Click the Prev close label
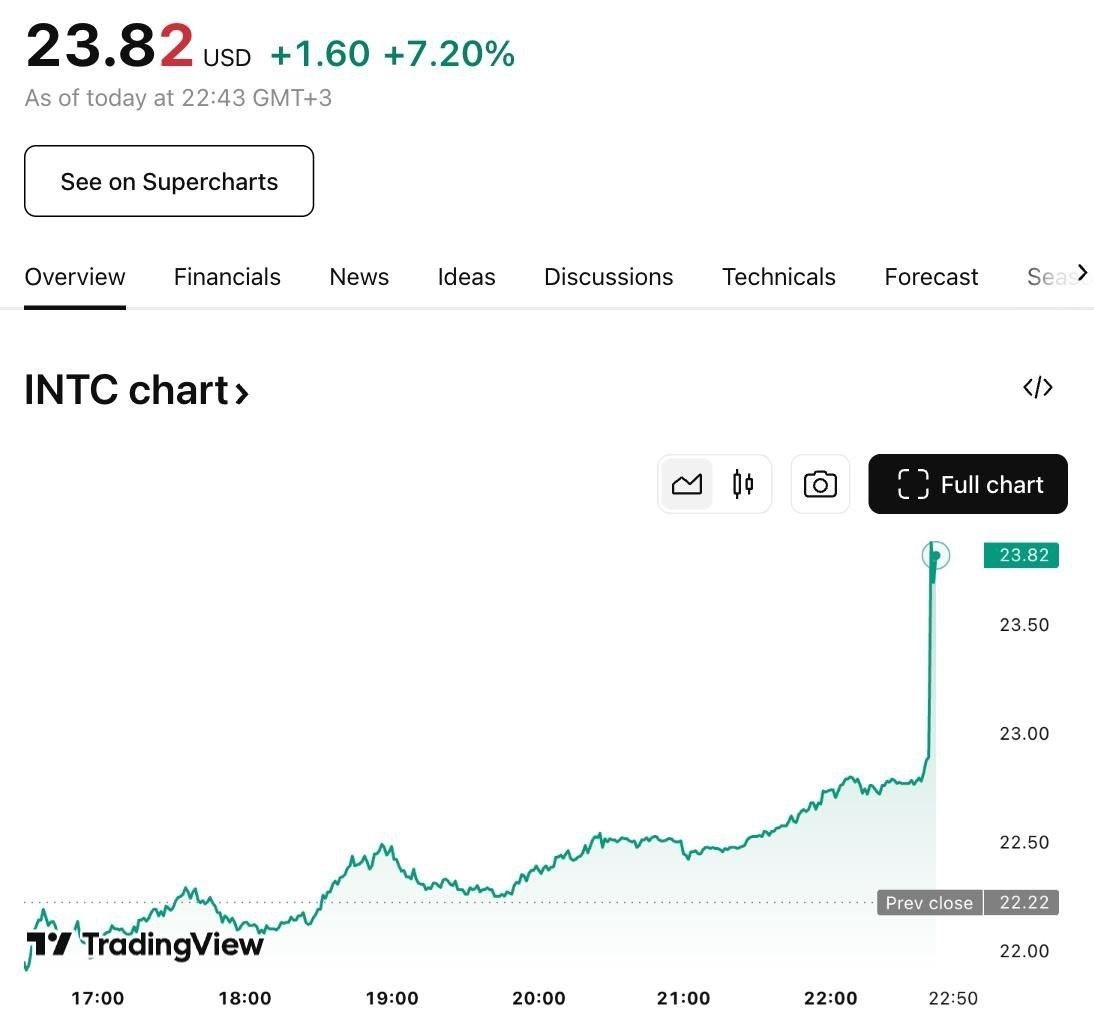The height and width of the screenshot is (1020, 1094). (x=929, y=903)
